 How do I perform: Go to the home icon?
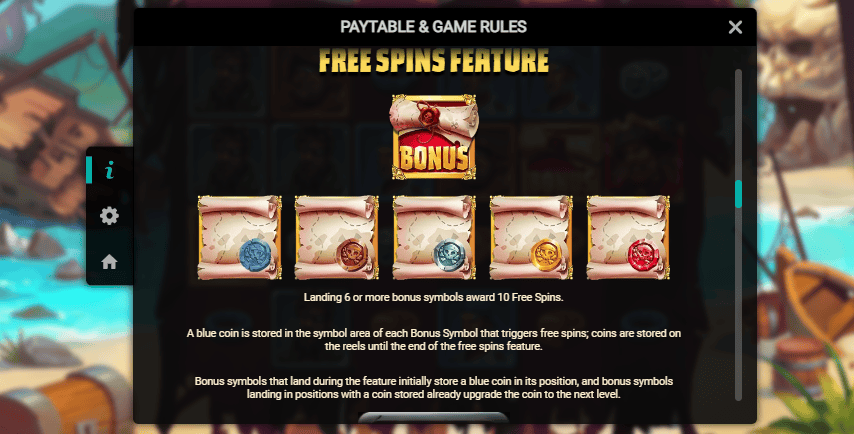[109, 262]
